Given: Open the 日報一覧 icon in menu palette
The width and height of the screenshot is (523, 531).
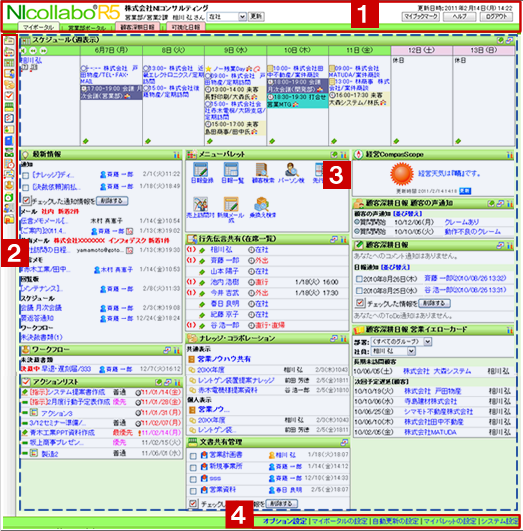Looking at the screenshot, I should (231, 170).
